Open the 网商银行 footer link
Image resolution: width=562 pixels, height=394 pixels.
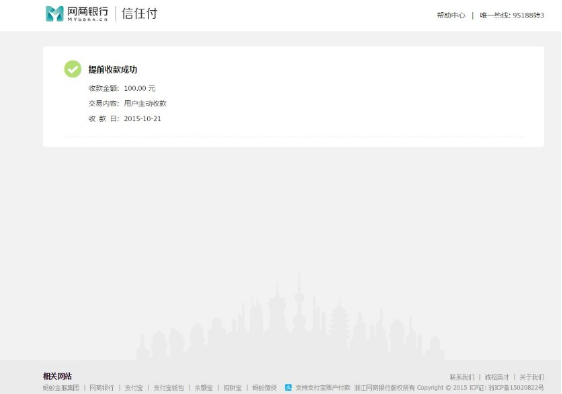[x=102, y=388]
